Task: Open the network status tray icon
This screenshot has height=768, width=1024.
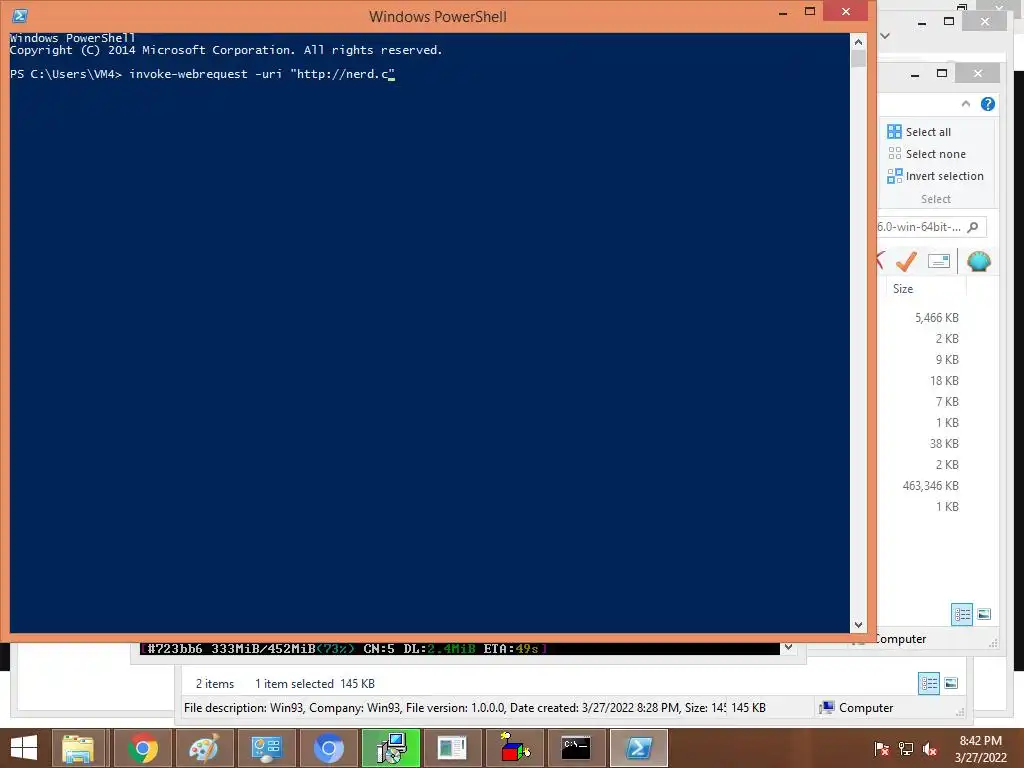Action: pyautogui.click(x=906, y=748)
